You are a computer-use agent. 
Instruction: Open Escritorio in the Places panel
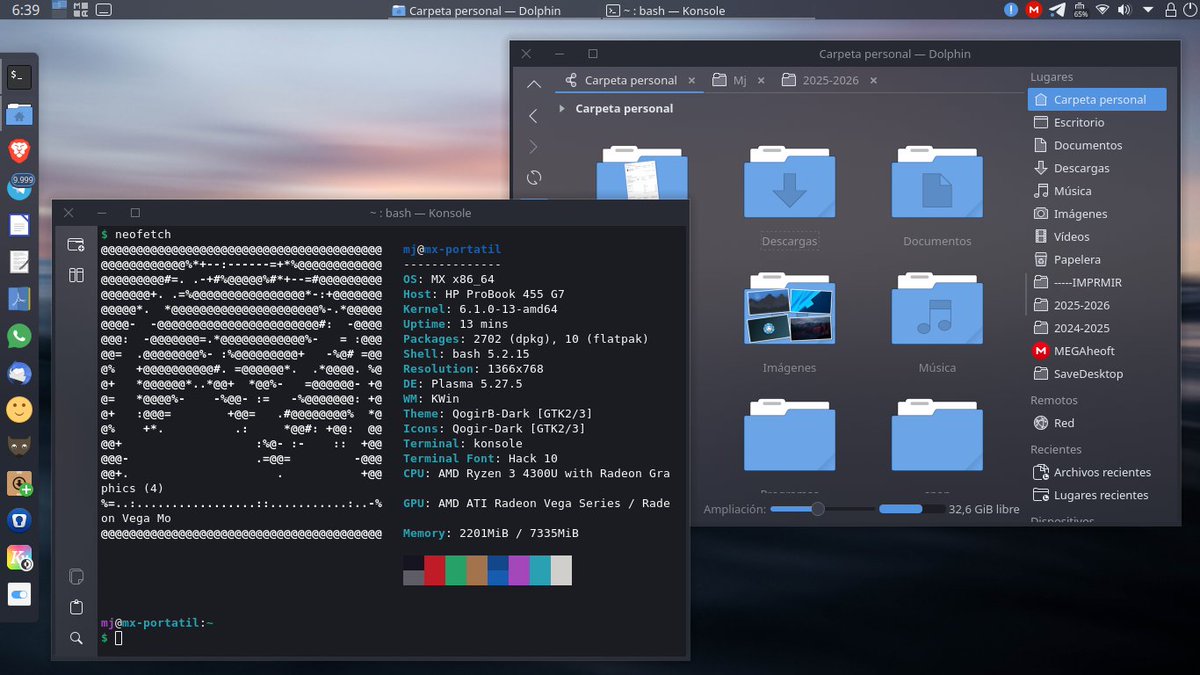(x=1097, y=122)
